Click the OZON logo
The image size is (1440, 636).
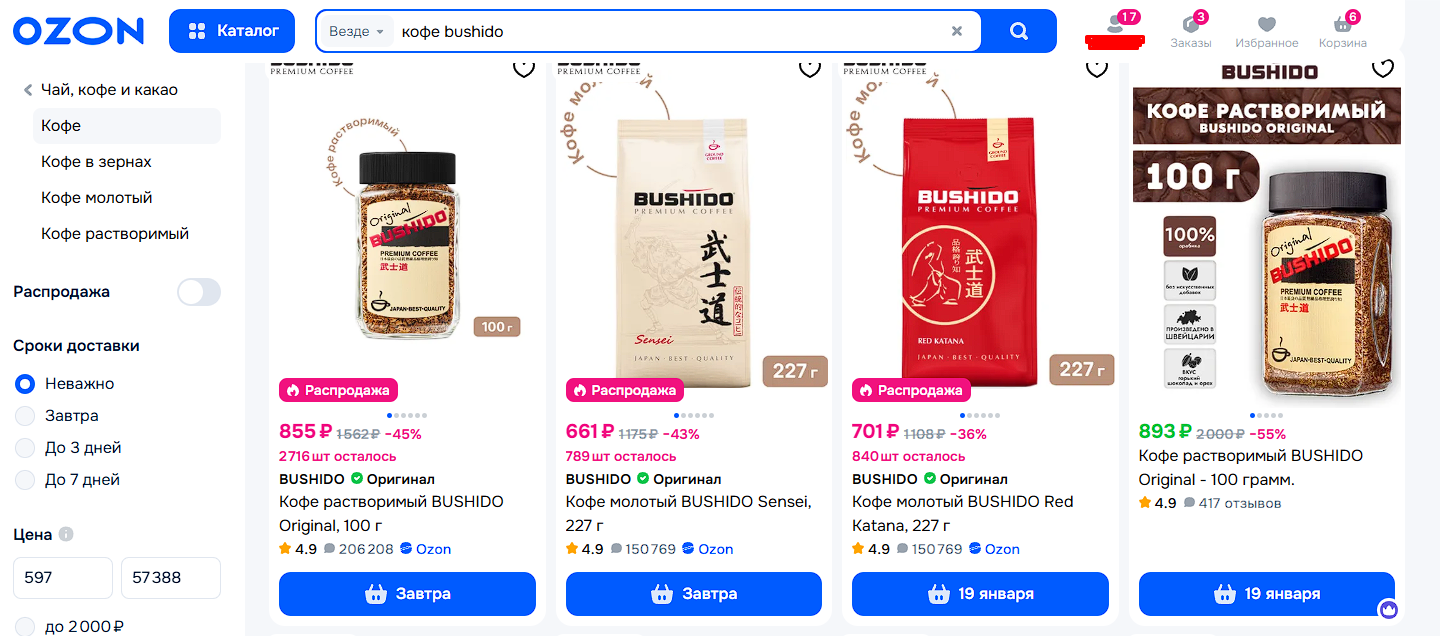78,31
